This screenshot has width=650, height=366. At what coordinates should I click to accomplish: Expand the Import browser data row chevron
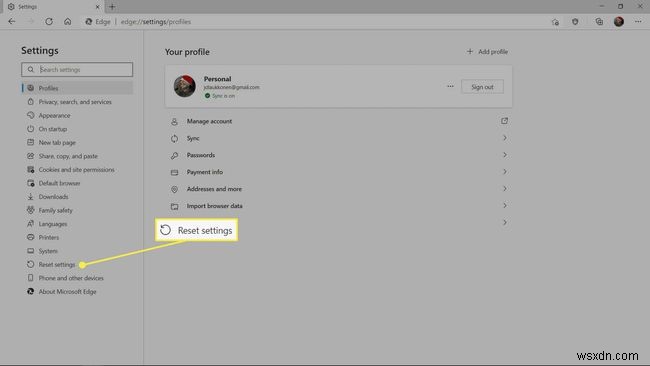pos(504,206)
